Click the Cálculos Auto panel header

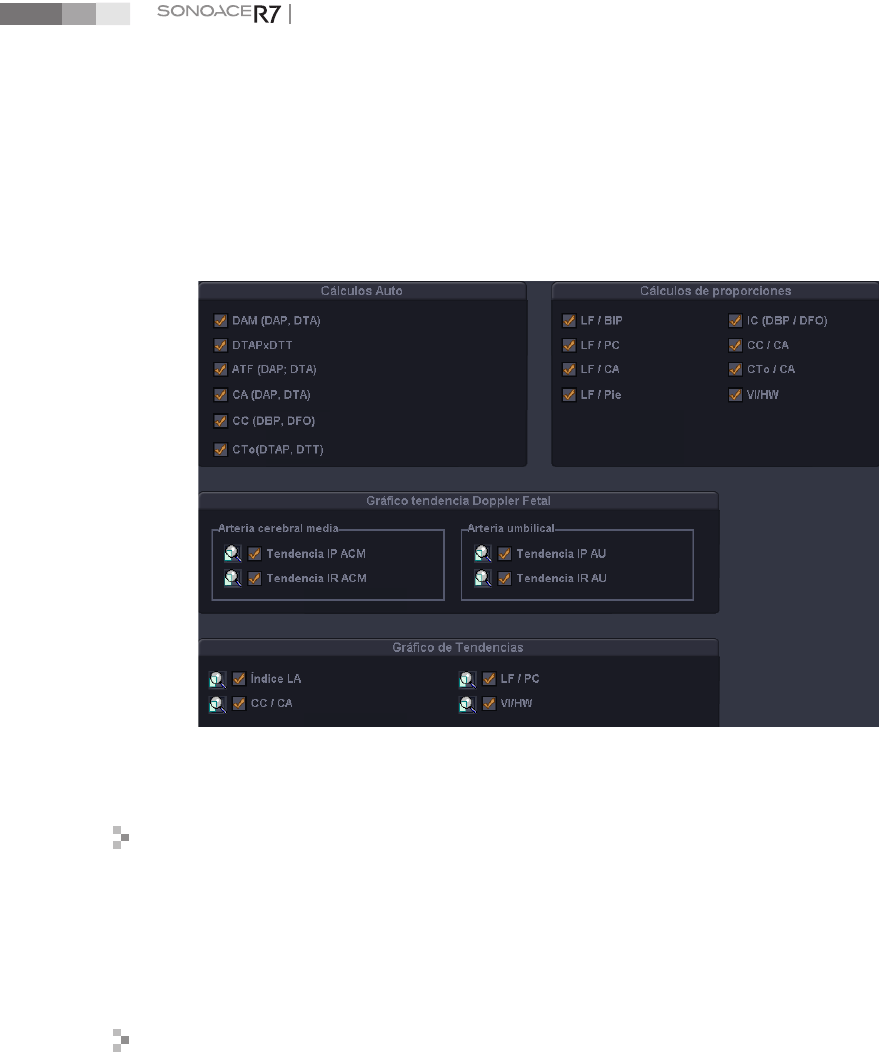click(362, 291)
